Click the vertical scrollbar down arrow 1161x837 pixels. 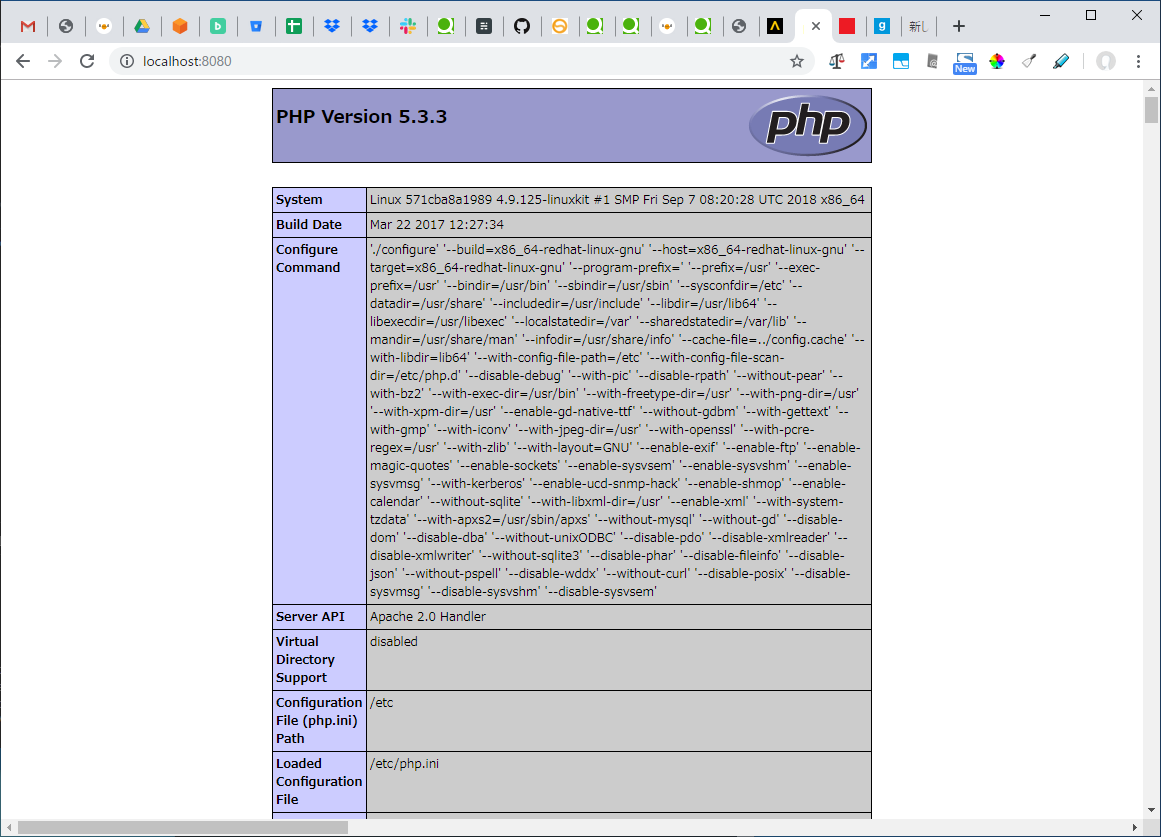tap(1151, 810)
